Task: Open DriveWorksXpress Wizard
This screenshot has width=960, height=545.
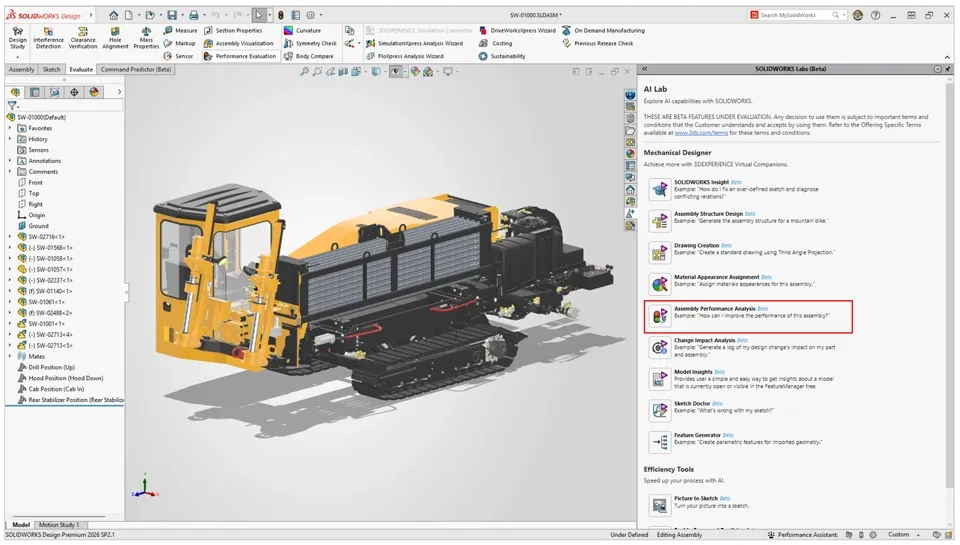Action: 517,31
